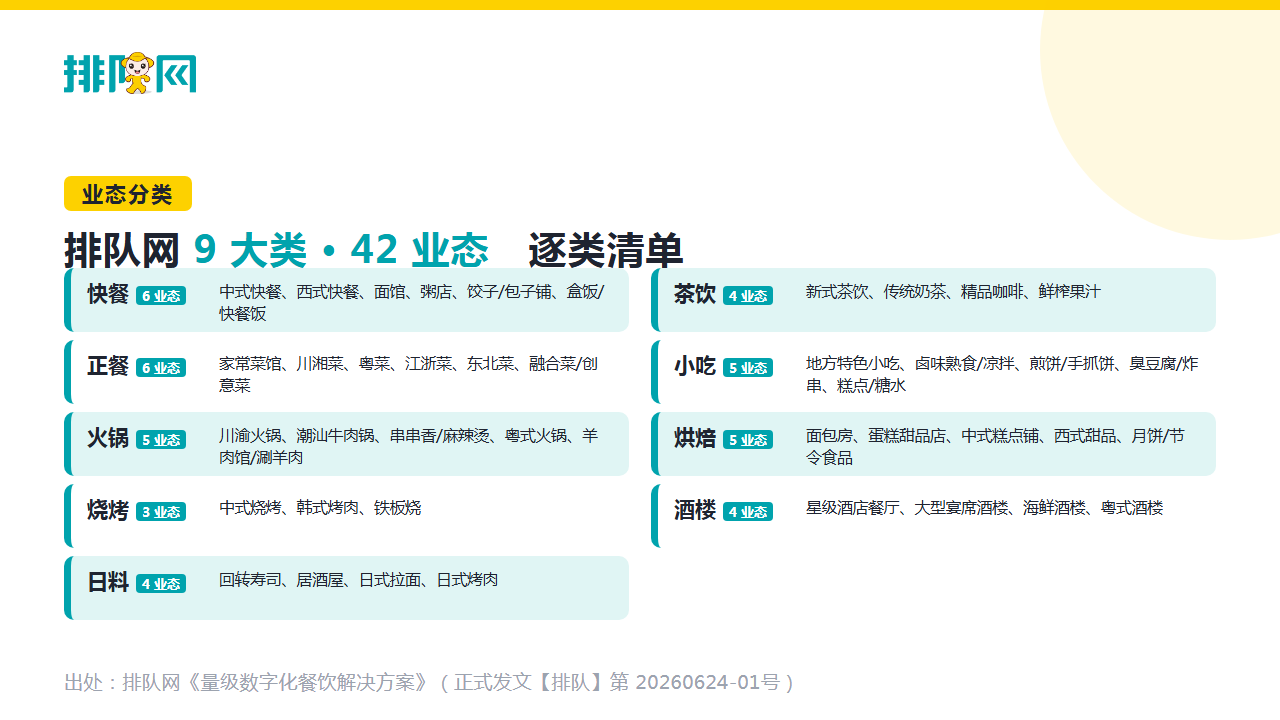The height and width of the screenshot is (720, 1280).
Task: Click the 烘焙 category title
Action: click(x=695, y=439)
